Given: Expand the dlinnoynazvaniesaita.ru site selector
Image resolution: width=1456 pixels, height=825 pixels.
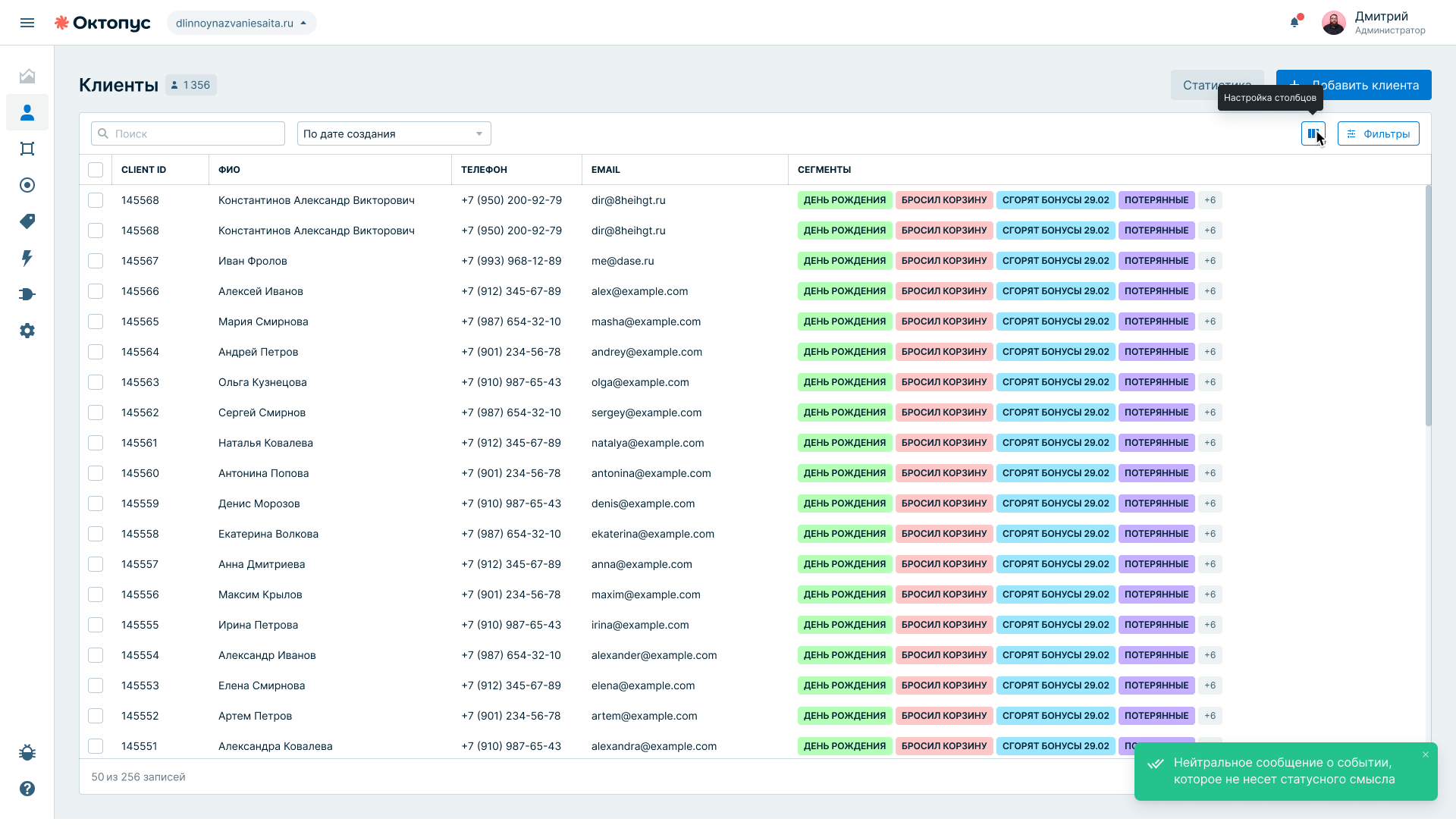Looking at the screenshot, I should point(242,23).
